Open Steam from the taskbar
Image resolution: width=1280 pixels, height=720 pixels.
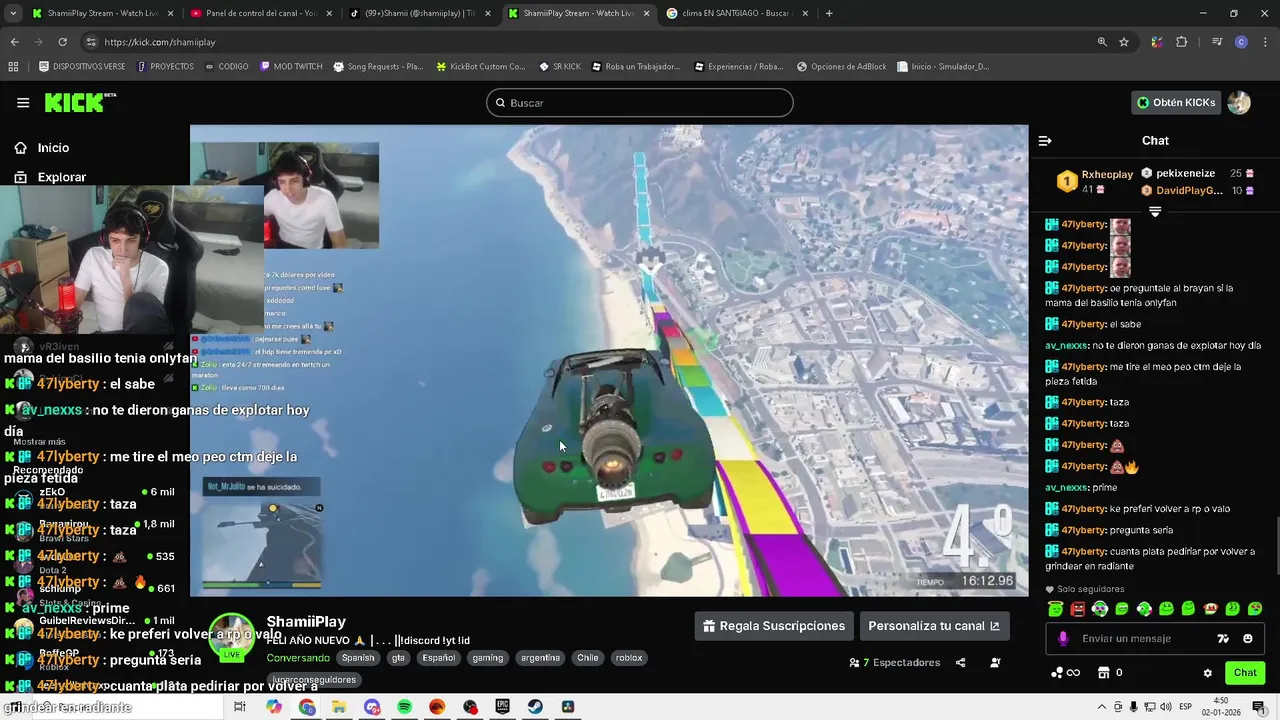[x=536, y=707]
